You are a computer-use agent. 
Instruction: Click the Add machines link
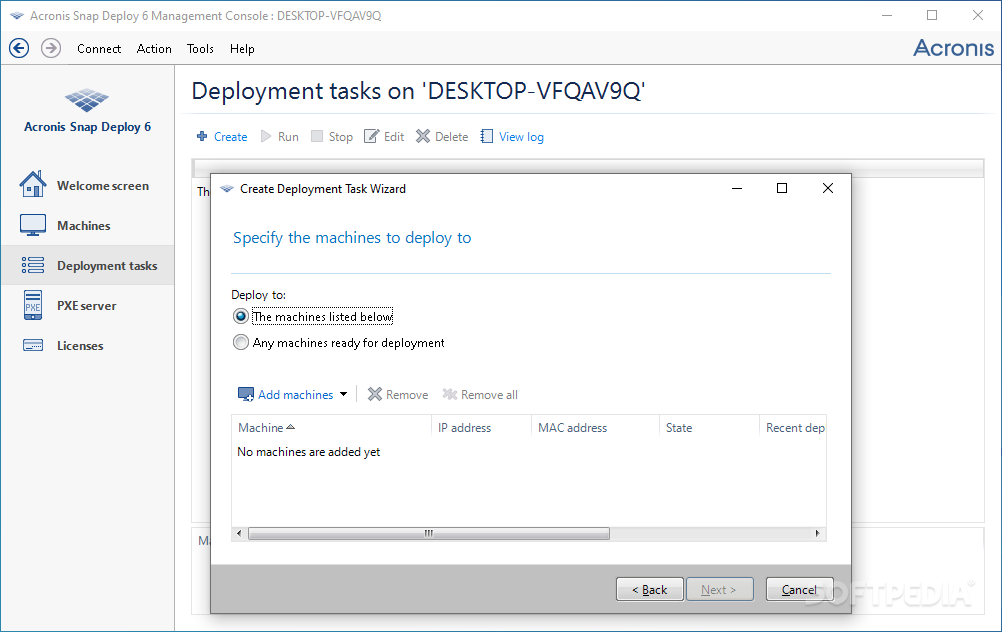(296, 395)
